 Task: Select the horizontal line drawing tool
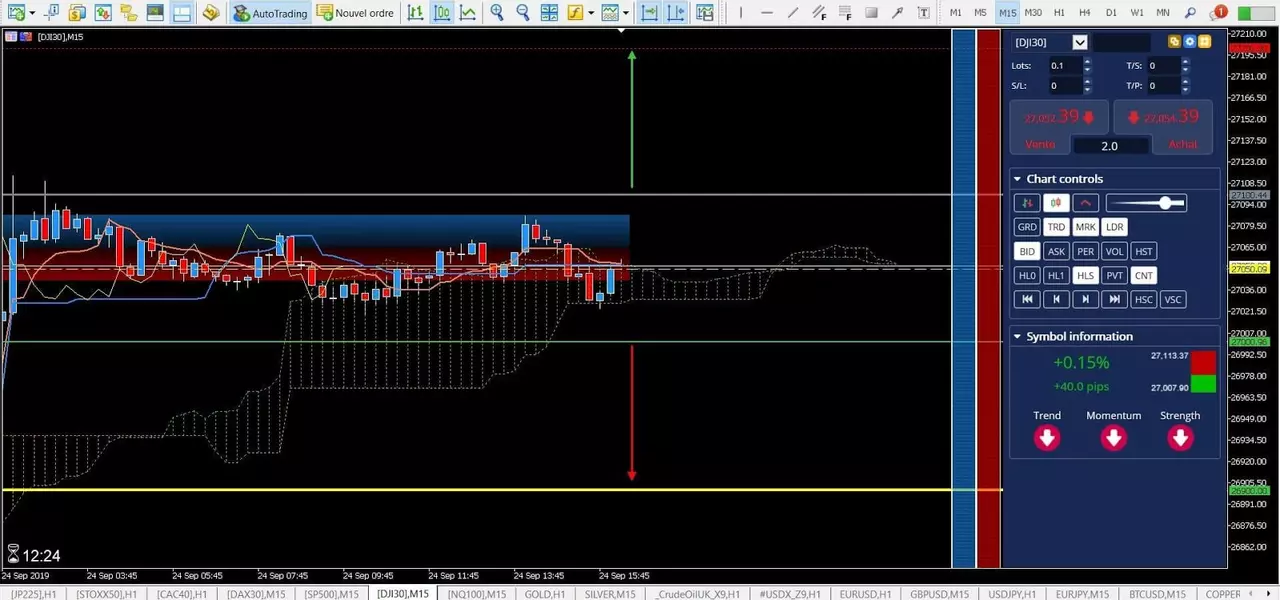[767, 13]
